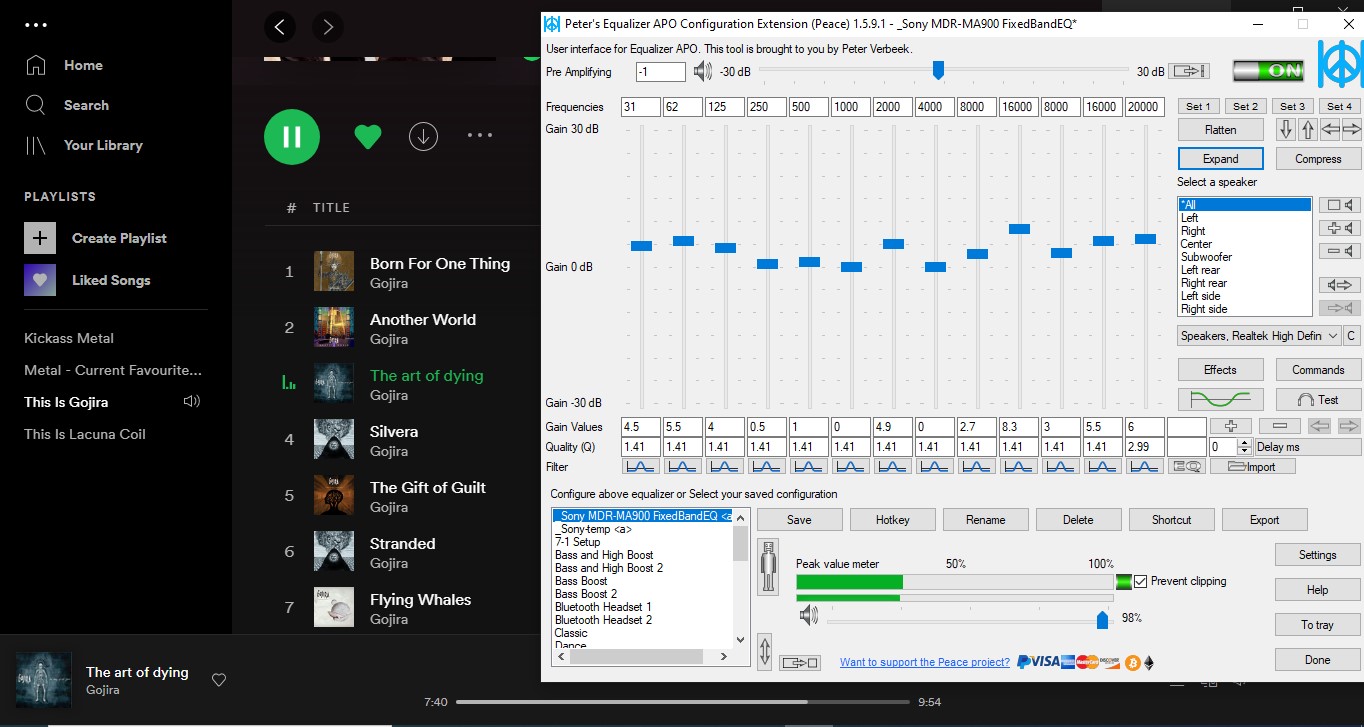Click the Flatten button
This screenshot has height=727, width=1364.
1220,130
